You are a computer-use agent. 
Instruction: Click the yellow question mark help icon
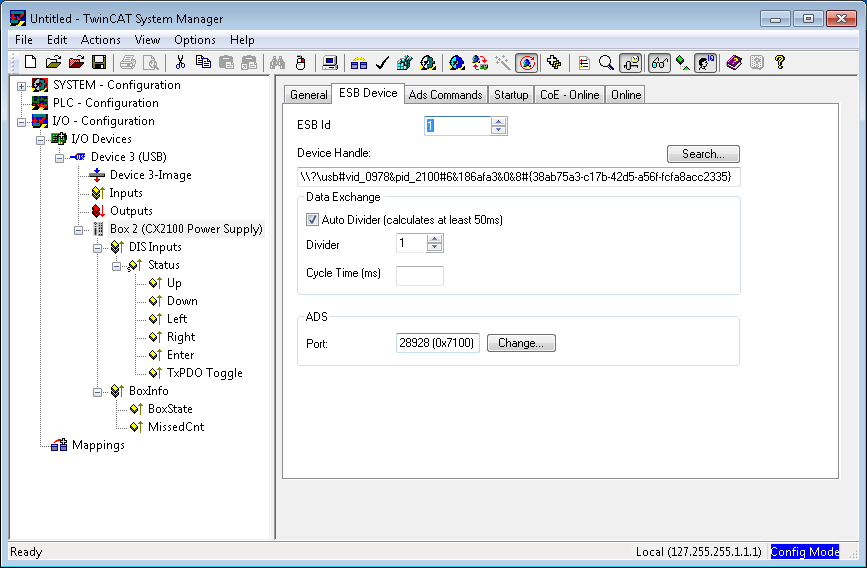(780, 62)
